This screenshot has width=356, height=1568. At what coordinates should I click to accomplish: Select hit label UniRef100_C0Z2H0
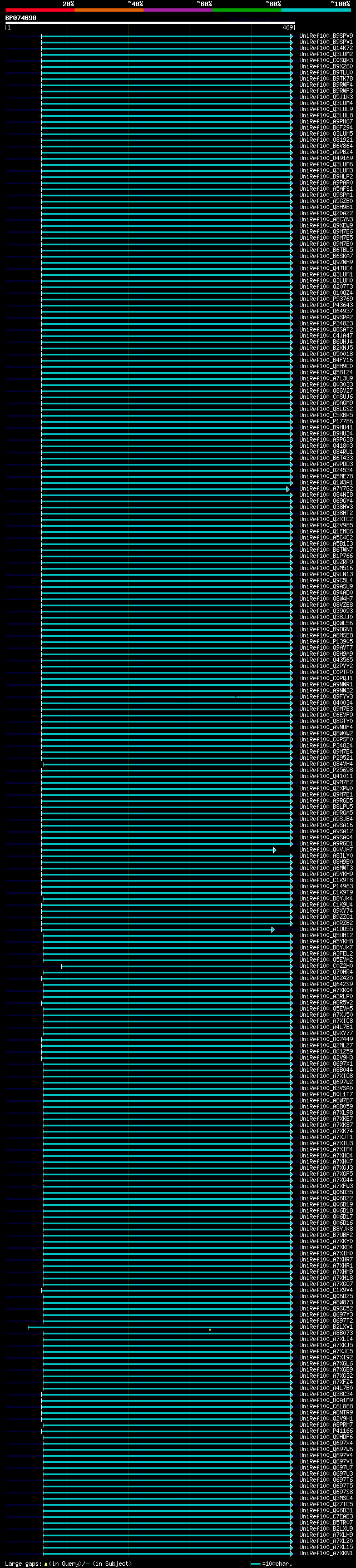click(326, 966)
